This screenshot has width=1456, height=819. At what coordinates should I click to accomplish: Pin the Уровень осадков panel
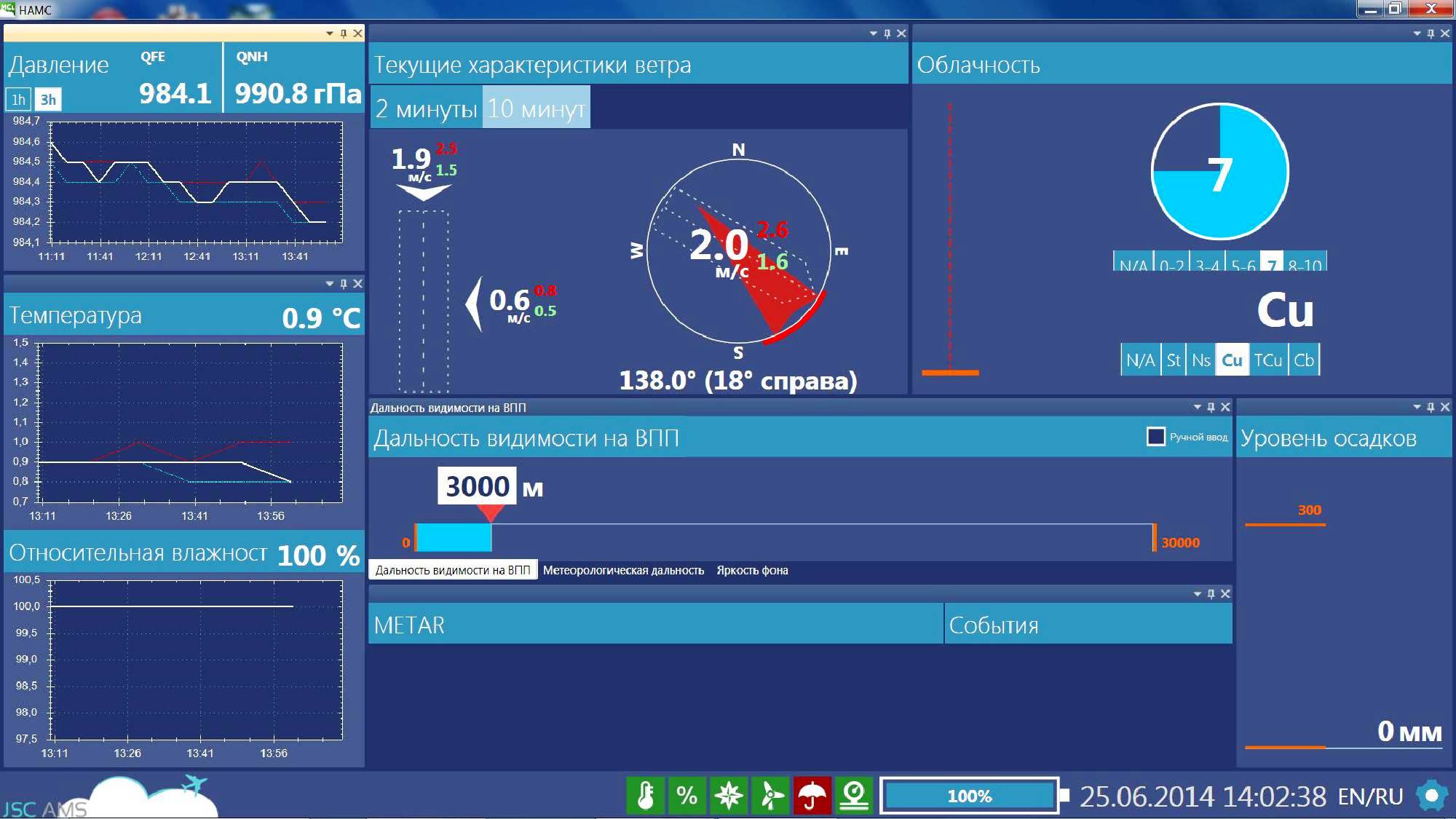(1431, 407)
